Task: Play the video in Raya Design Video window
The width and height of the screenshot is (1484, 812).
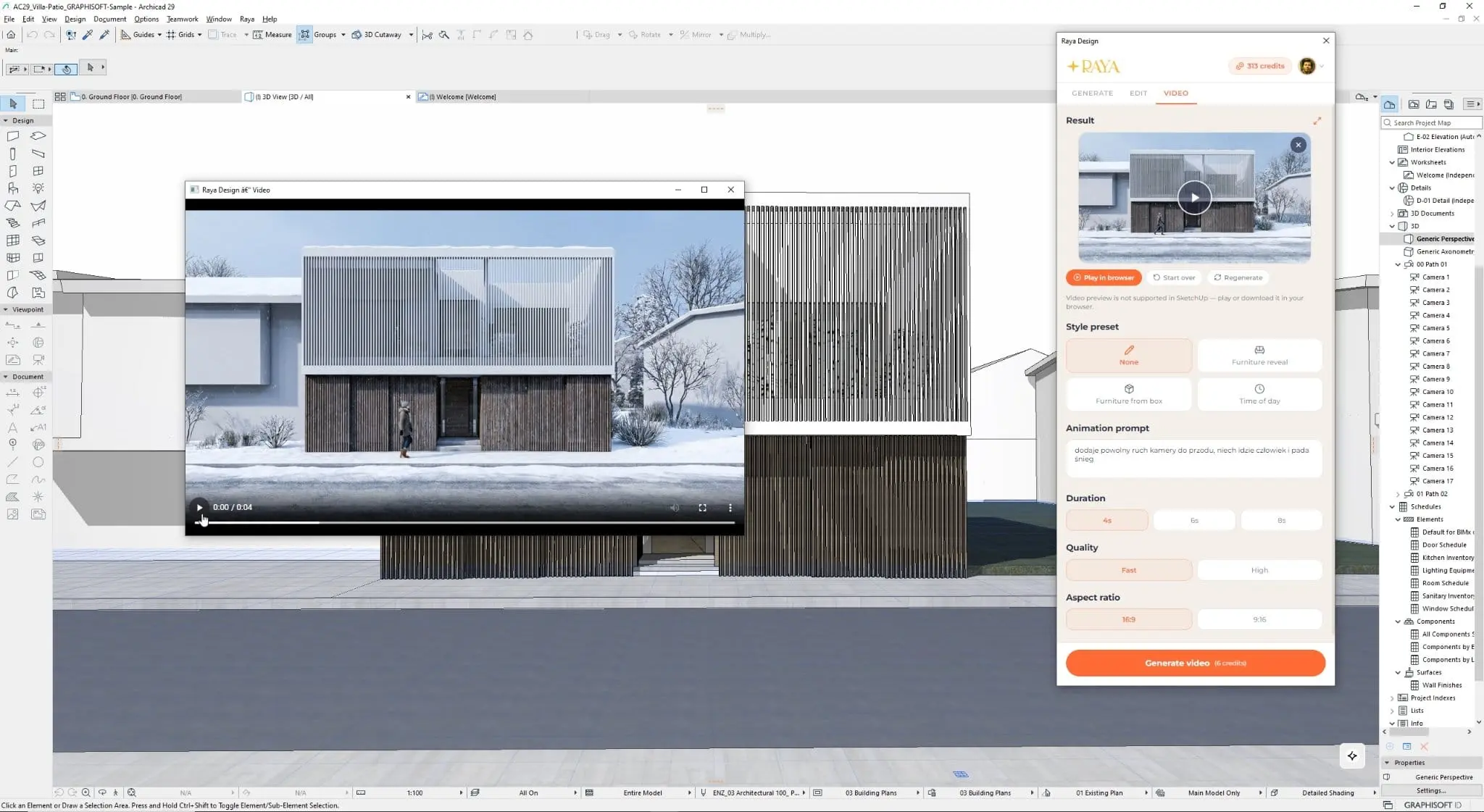Action: pyautogui.click(x=199, y=507)
